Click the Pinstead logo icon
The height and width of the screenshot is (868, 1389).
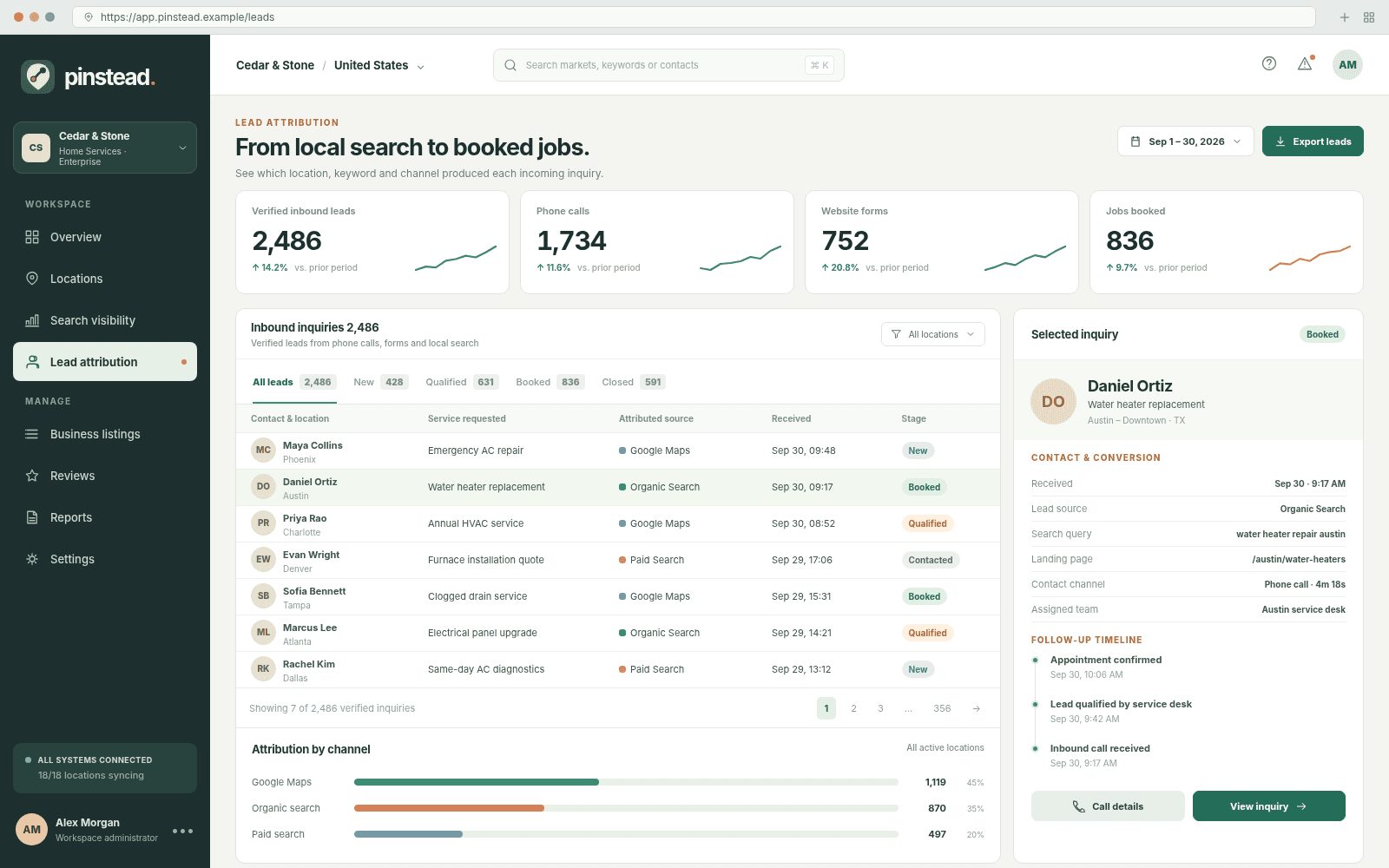(37, 77)
